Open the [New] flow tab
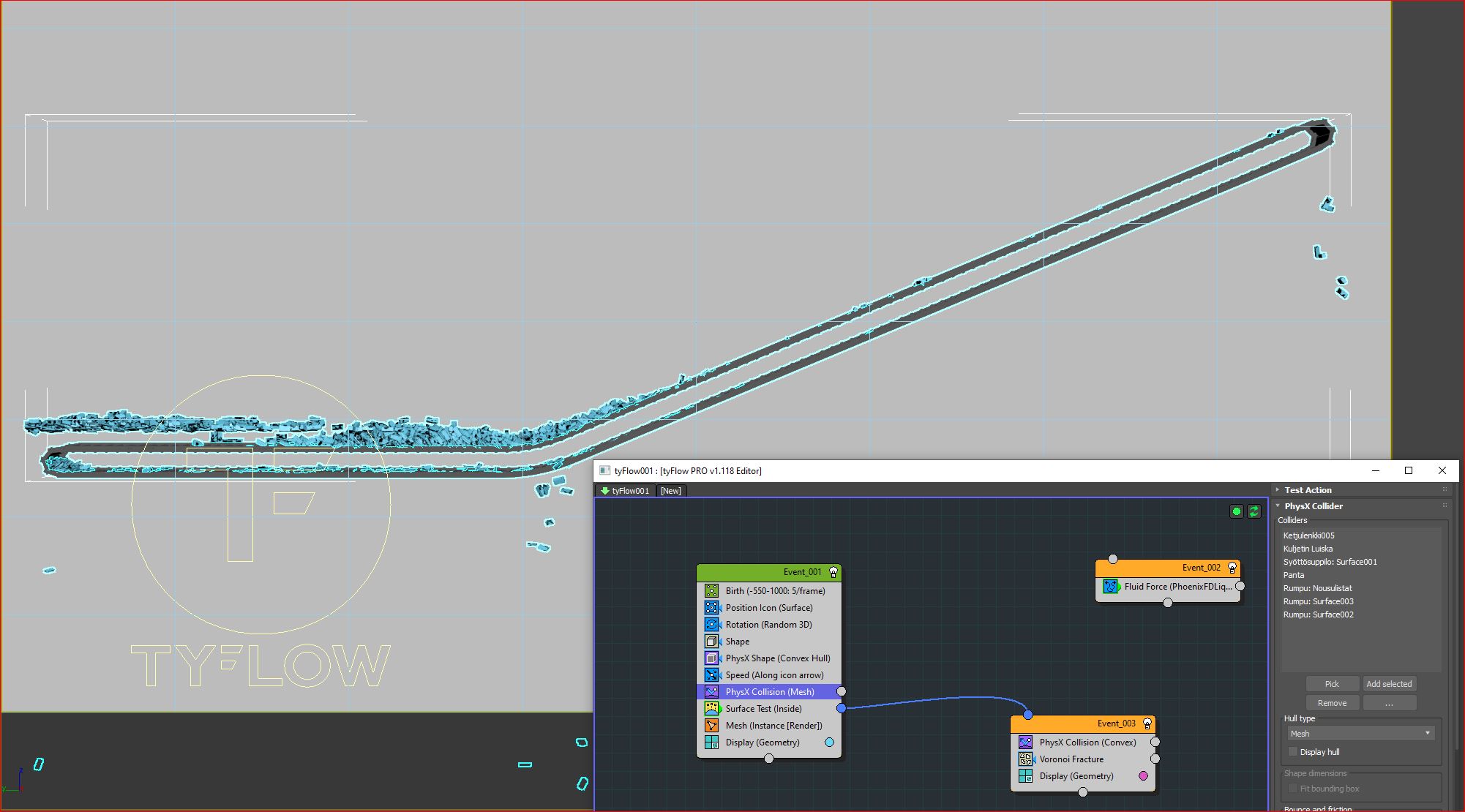 point(670,491)
